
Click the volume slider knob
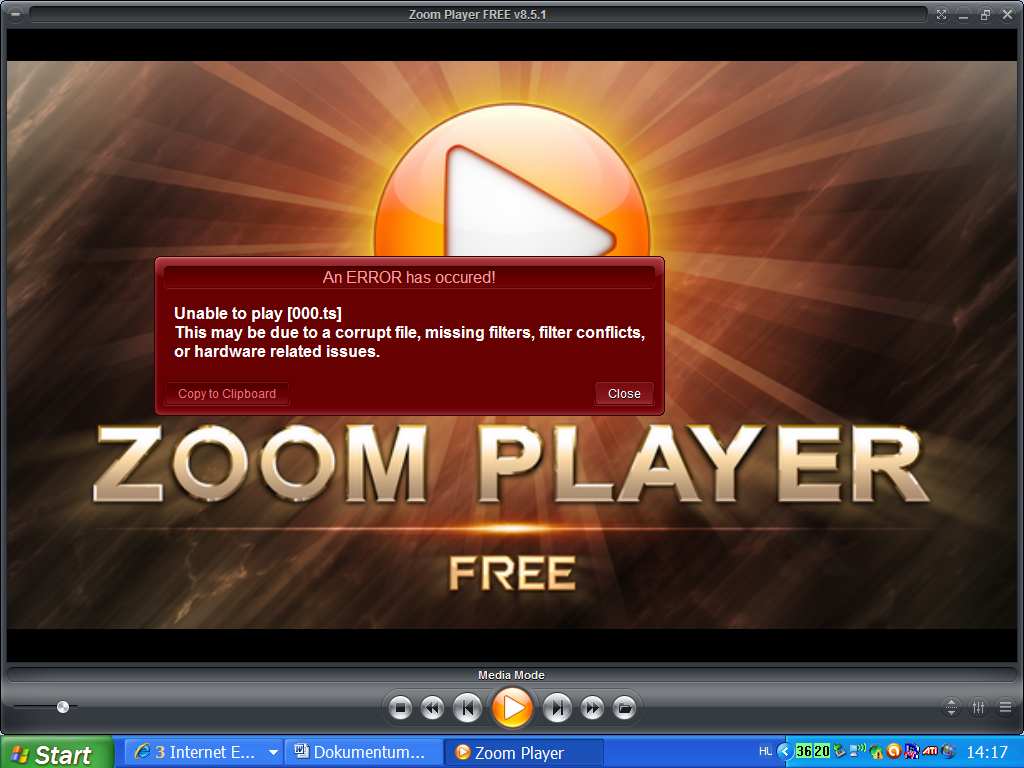[63, 707]
